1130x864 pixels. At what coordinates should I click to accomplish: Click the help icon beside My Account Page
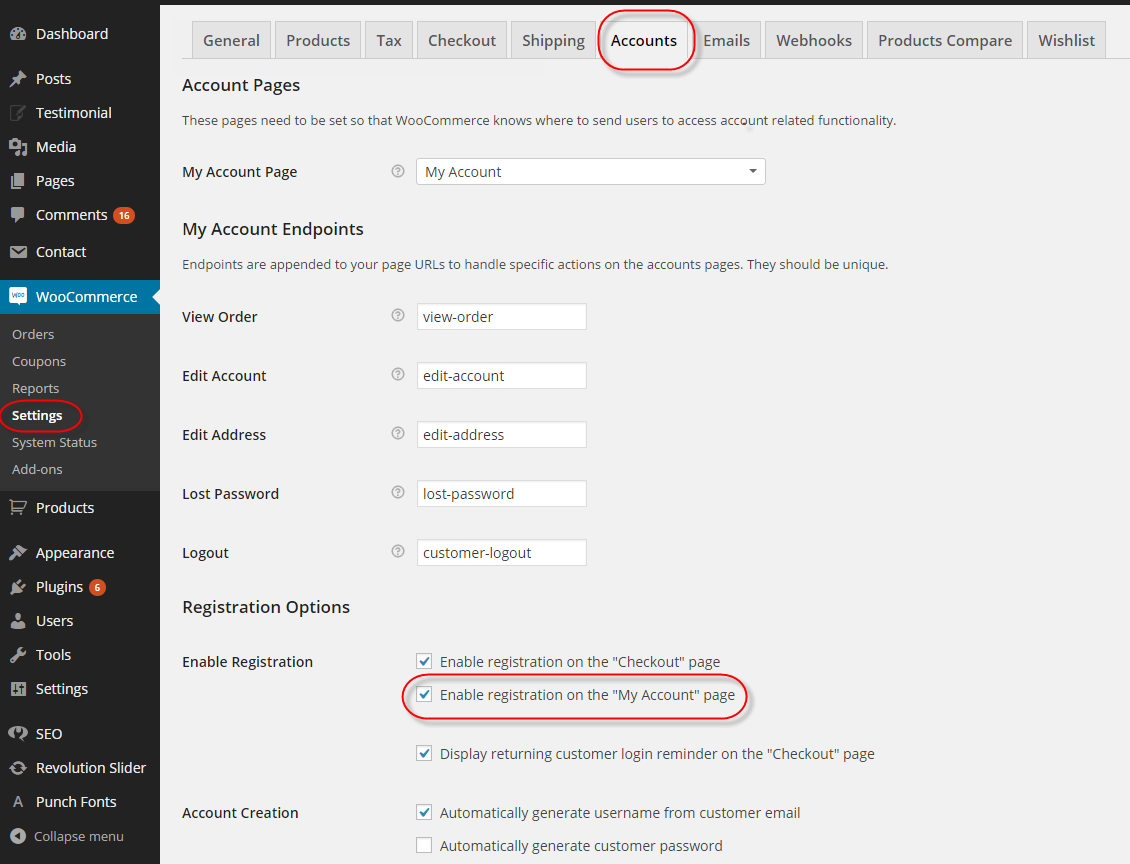tap(398, 172)
